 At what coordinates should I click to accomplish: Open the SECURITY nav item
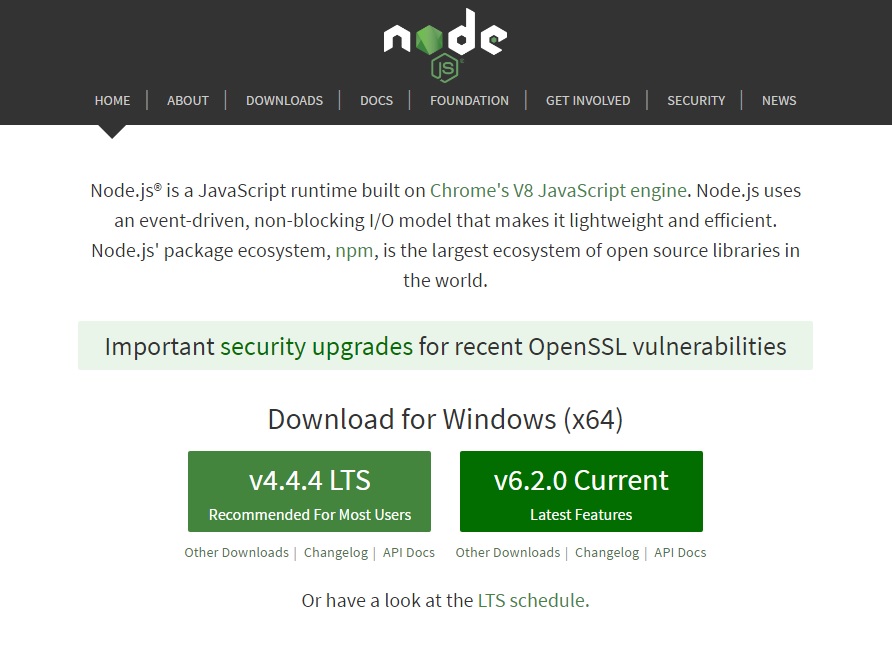(x=696, y=101)
